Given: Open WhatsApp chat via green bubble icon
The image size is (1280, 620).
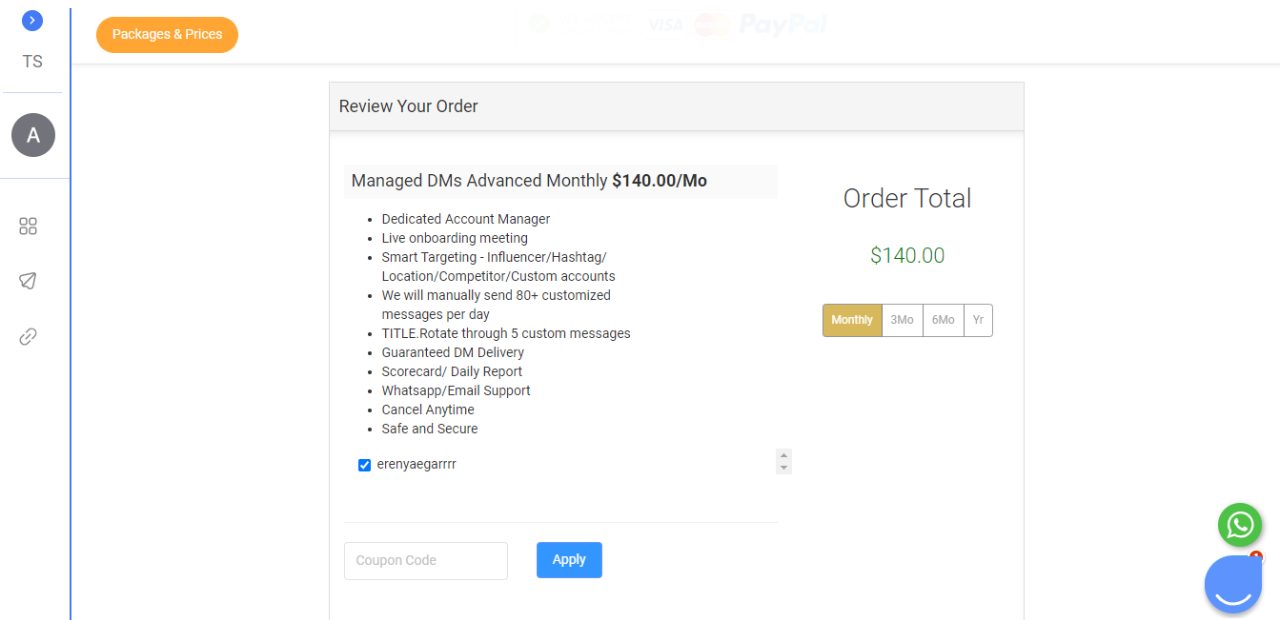Looking at the screenshot, I should coord(1239,524).
